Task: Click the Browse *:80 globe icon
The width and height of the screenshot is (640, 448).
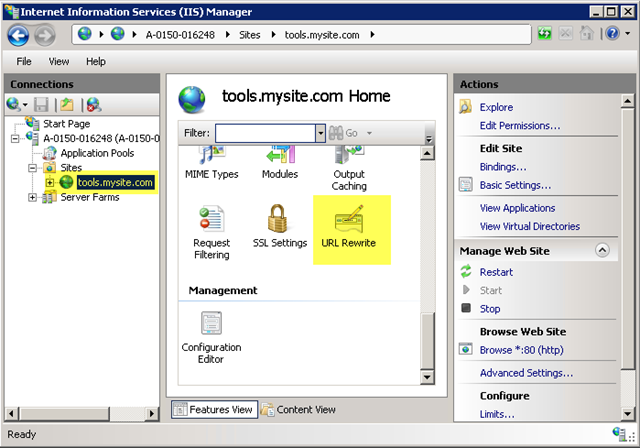Action: (466, 350)
